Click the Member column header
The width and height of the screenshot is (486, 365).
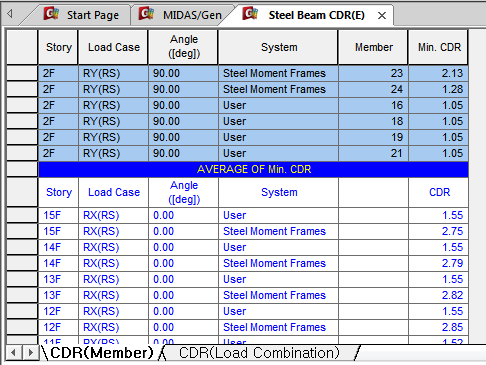(374, 47)
